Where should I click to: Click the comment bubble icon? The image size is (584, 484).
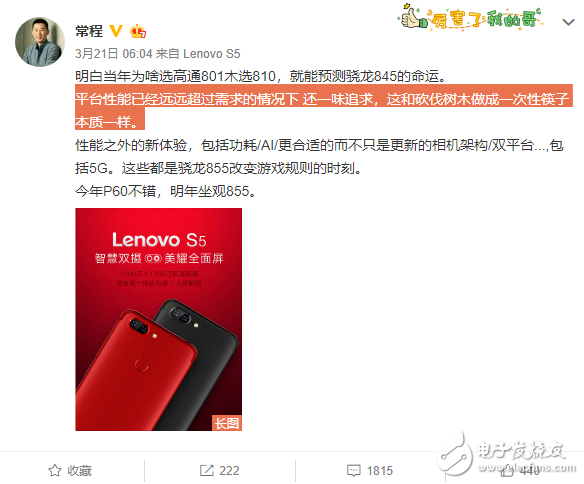[x=354, y=471]
